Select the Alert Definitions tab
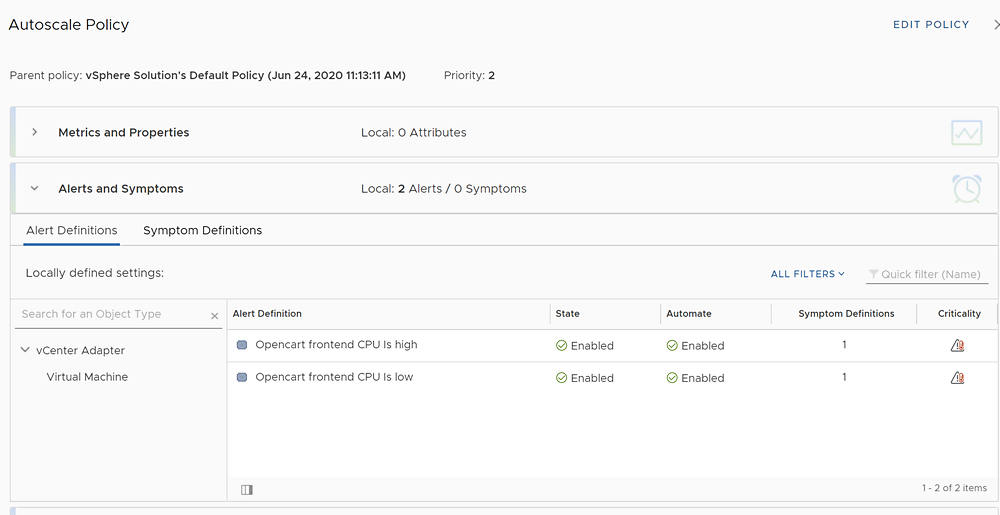The width and height of the screenshot is (1000, 515). point(71,230)
